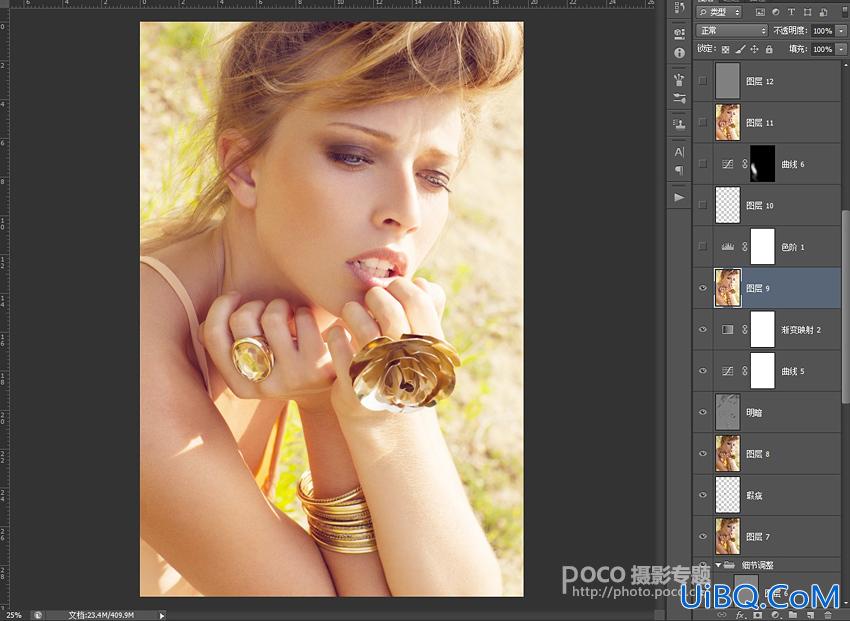Open the Paragraph panel icon

[679, 170]
